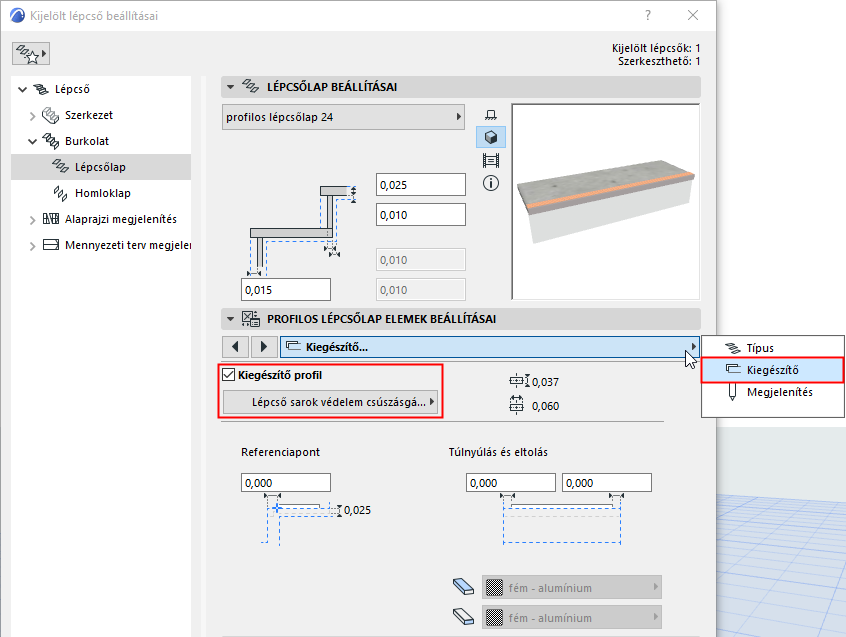
Task: Open Lépcső sarok védelem csúszásgá... selector
Action: [x=330, y=402]
